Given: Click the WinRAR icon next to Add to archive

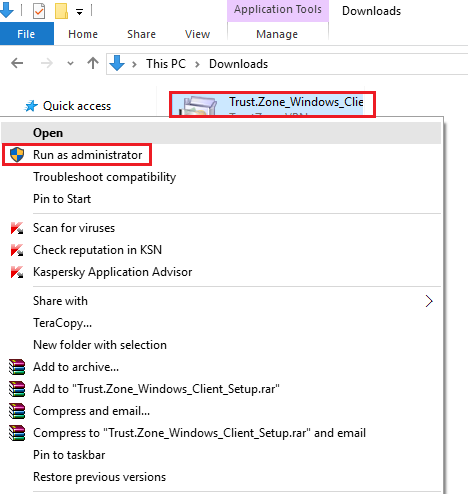Looking at the screenshot, I should tap(17, 367).
